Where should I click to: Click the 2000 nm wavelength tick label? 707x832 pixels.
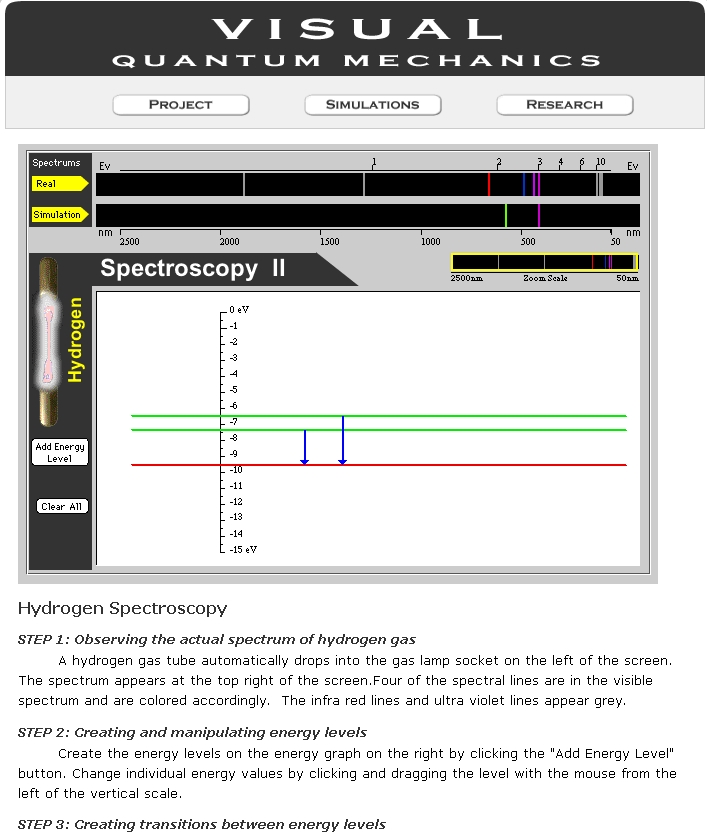[229, 241]
